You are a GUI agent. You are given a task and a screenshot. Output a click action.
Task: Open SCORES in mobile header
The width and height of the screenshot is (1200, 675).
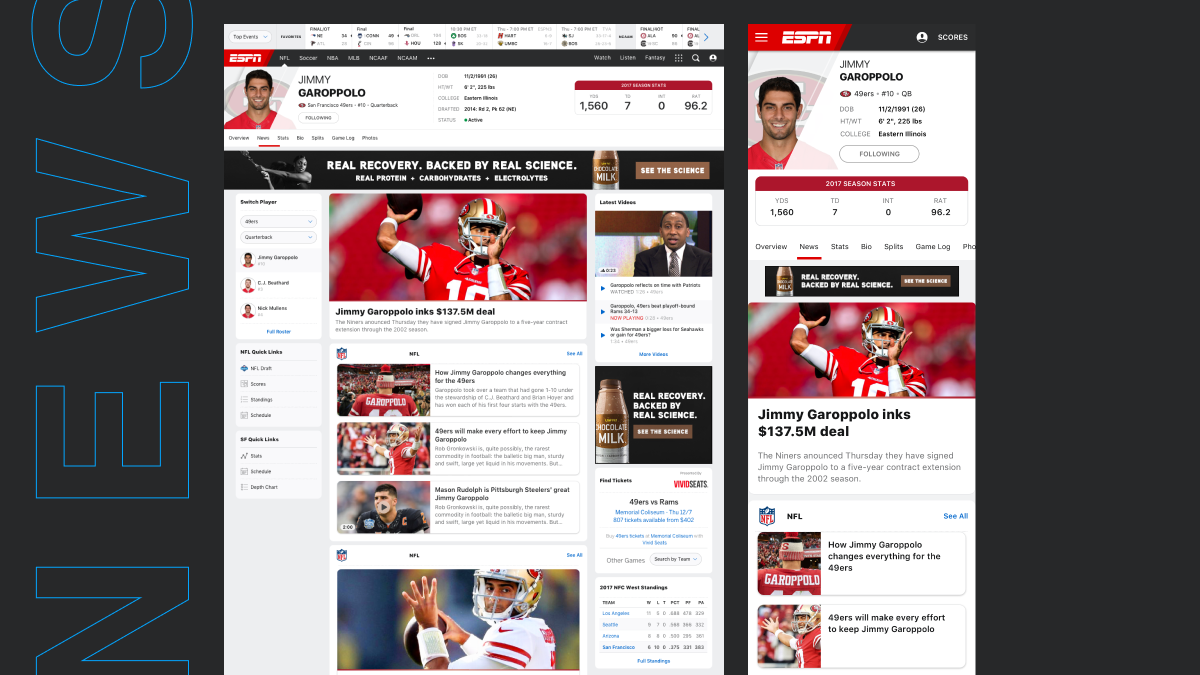(x=953, y=37)
